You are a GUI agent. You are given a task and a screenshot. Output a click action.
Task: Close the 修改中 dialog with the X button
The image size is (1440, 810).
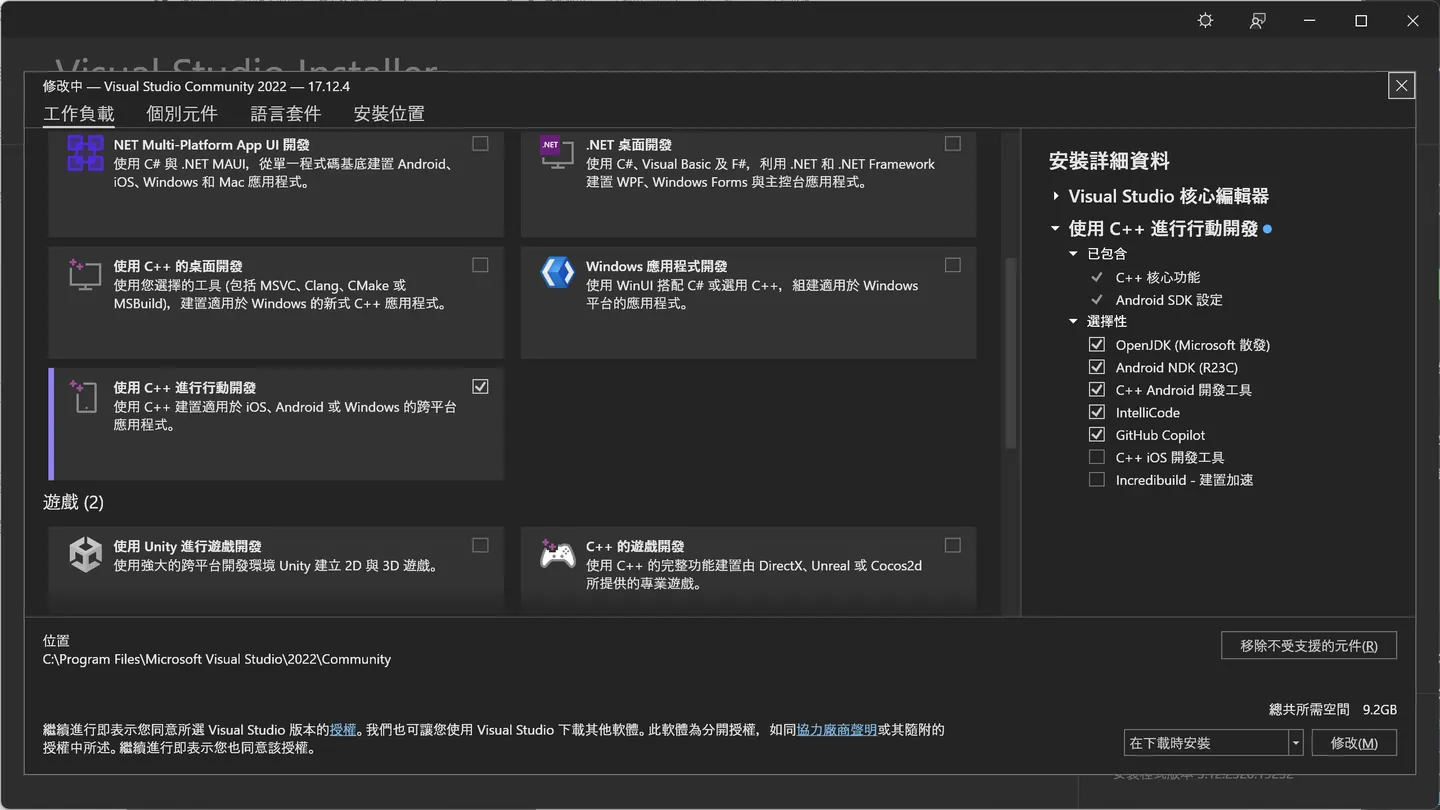[1402, 86]
